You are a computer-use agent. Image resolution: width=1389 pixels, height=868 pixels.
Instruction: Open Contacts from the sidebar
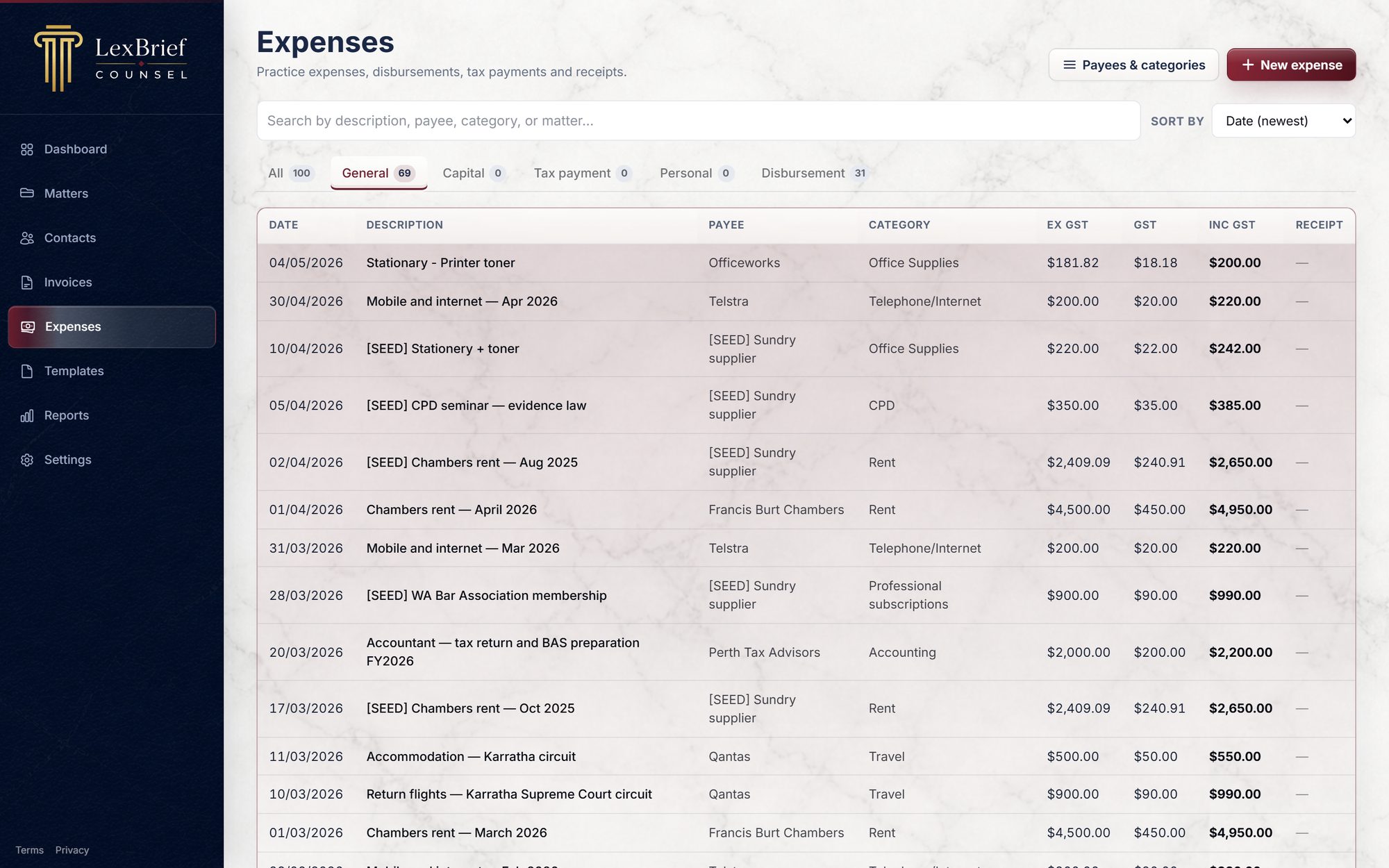pos(112,238)
